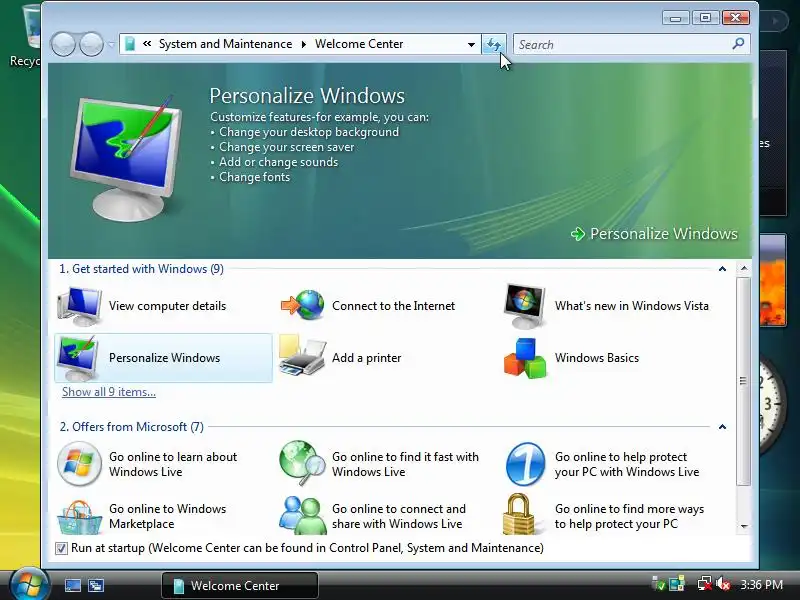Click Go online to help protect your PC text
The image size is (800, 600).
coord(627,464)
